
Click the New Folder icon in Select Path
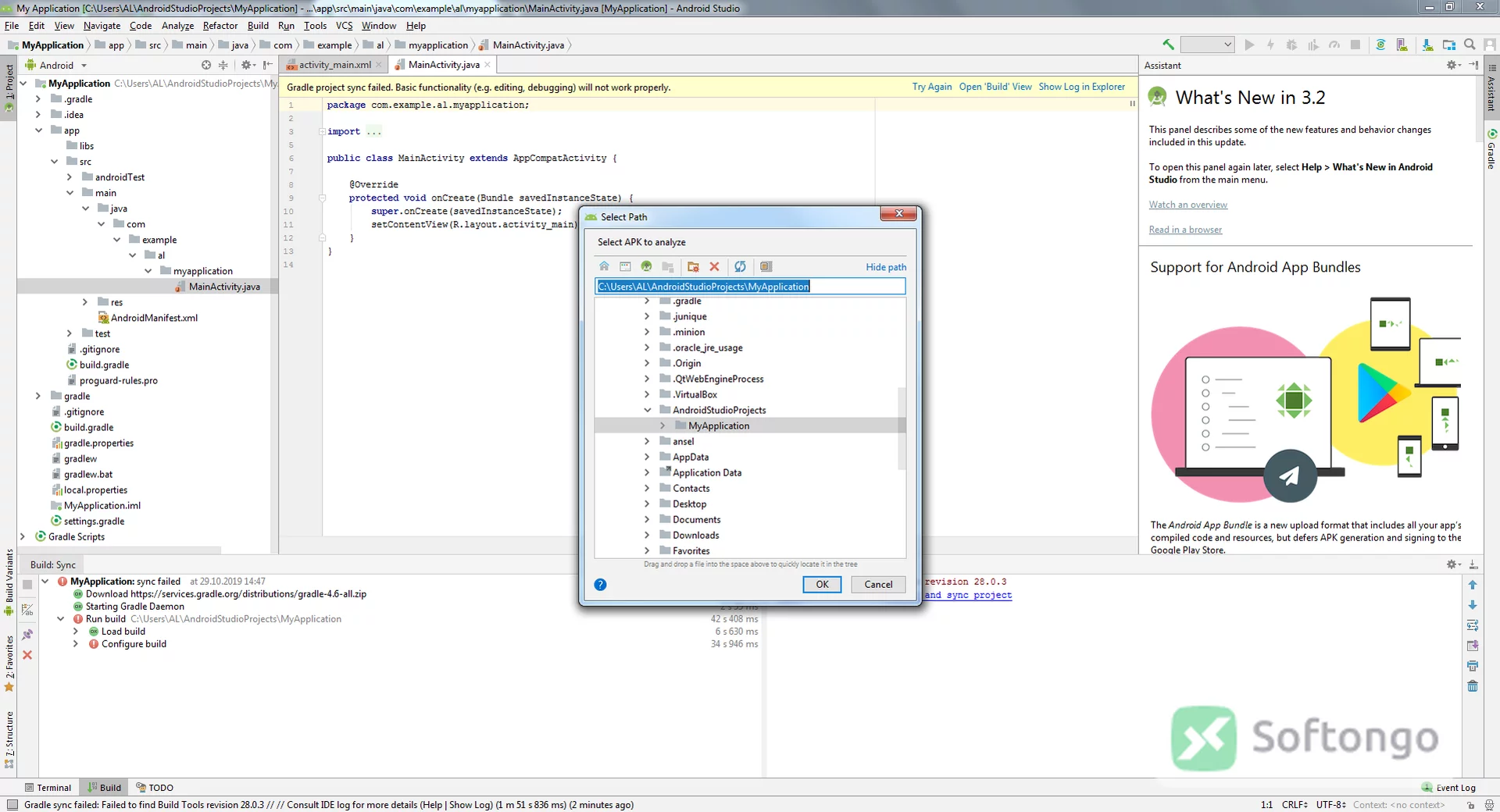pyautogui.click(x=693, y=266)
